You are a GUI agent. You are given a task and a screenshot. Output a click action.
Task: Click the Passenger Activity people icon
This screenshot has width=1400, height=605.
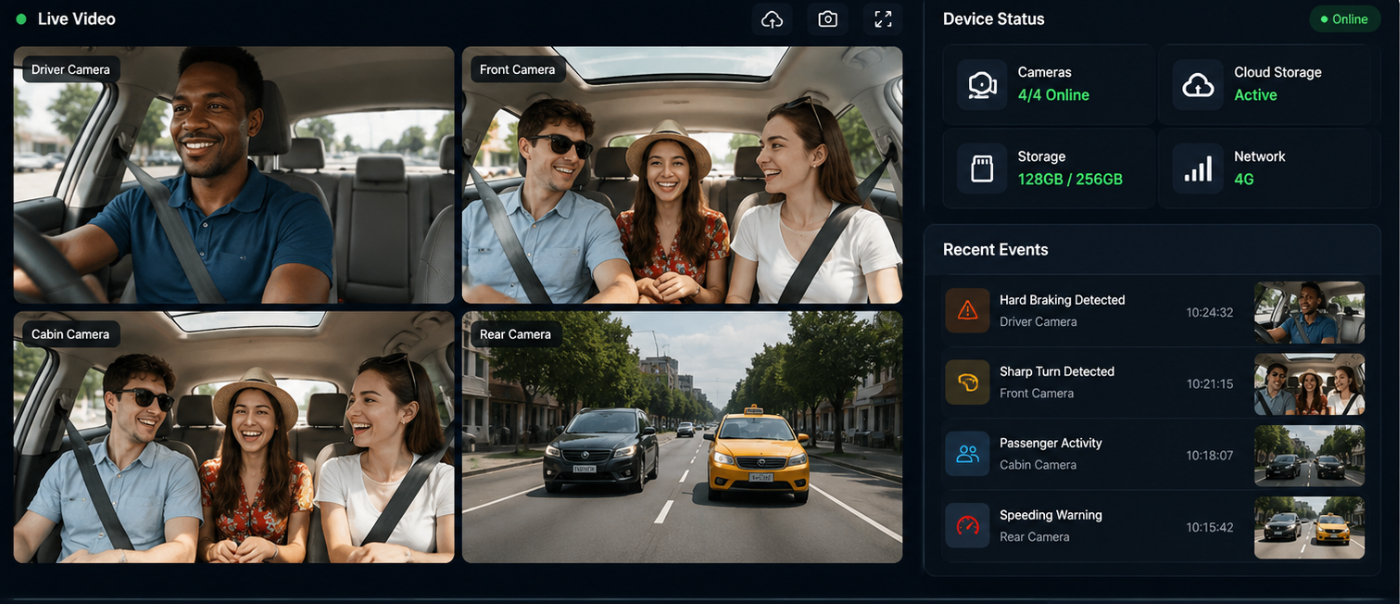click(967, 453)
